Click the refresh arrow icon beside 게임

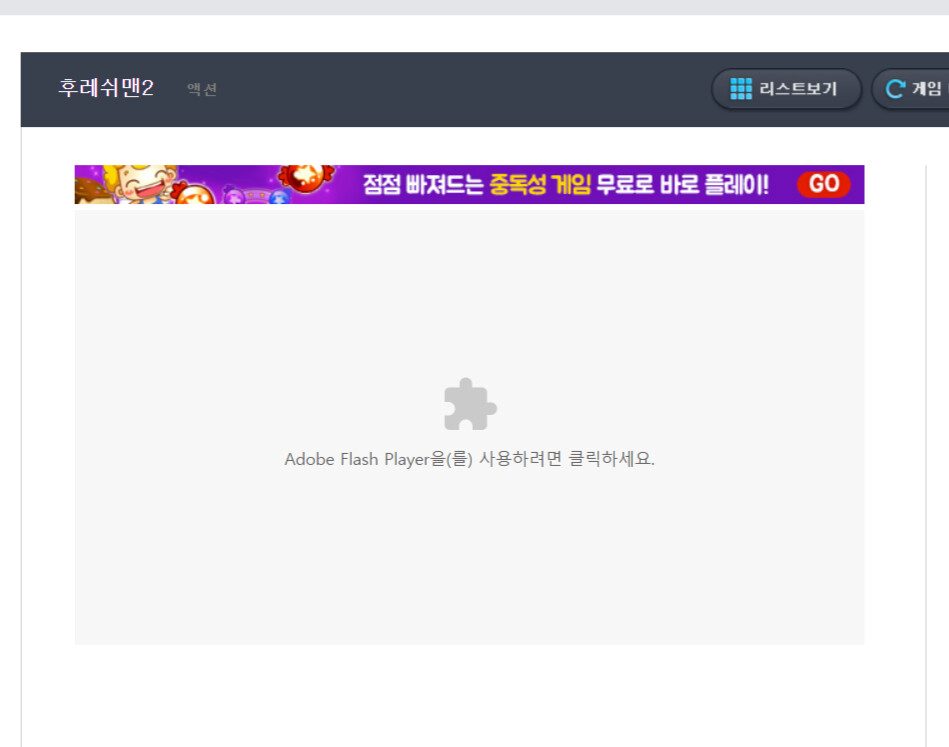[x=894, y=89]
